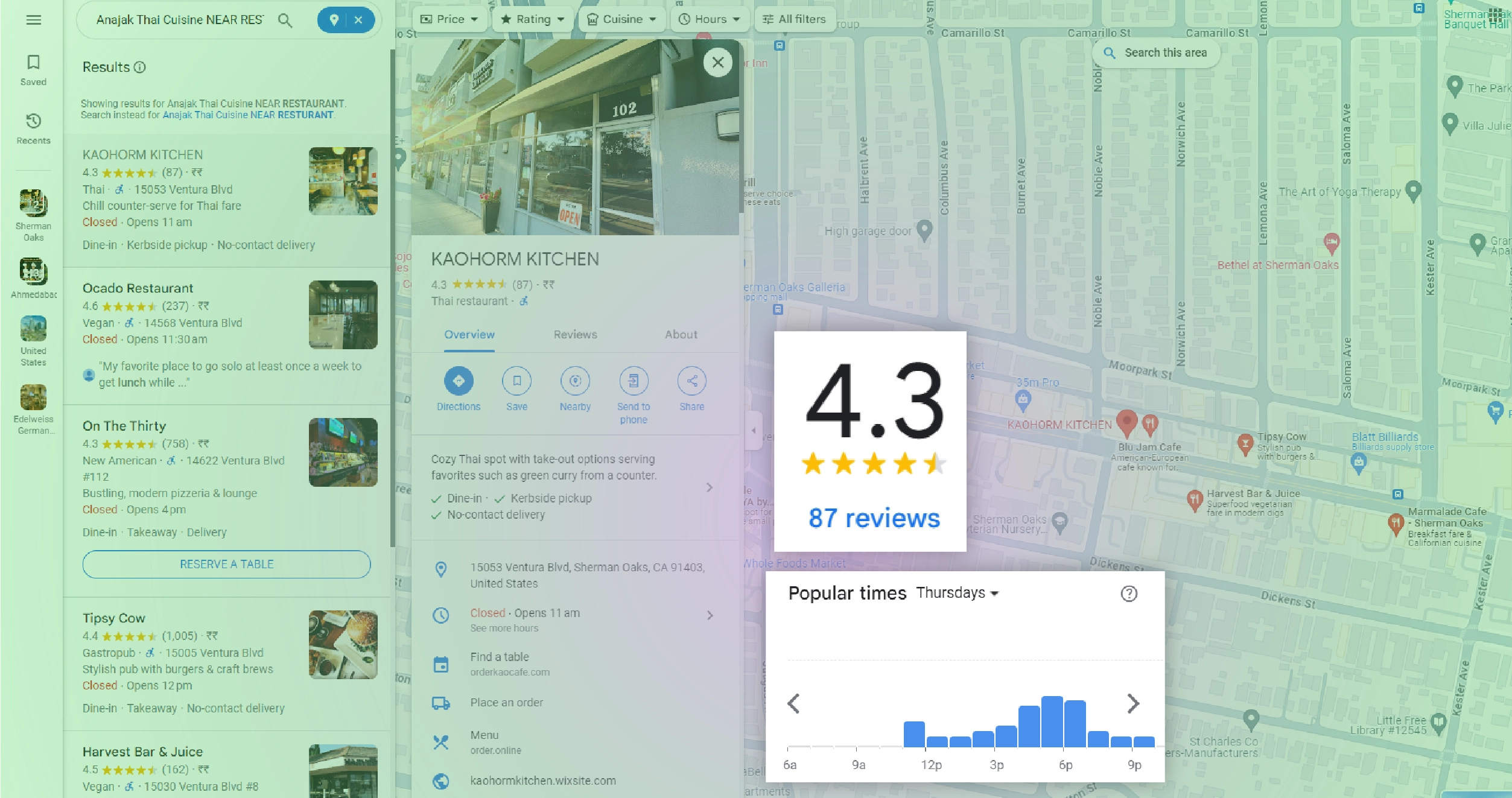Click the search magnifier icon on map
Viewport: 1512px width, 798px height.
coord(1108,53)
